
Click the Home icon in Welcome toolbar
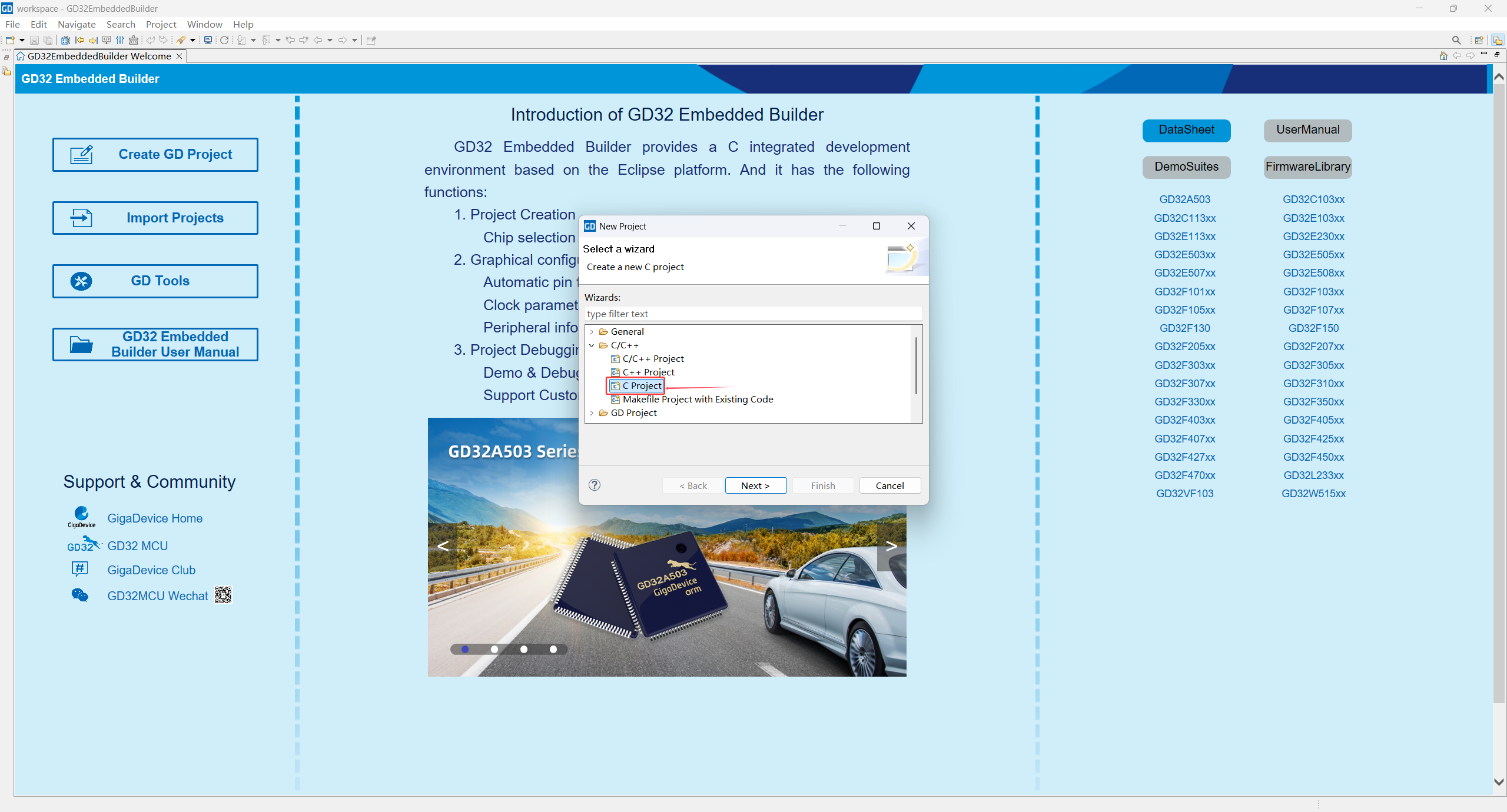1443,56
